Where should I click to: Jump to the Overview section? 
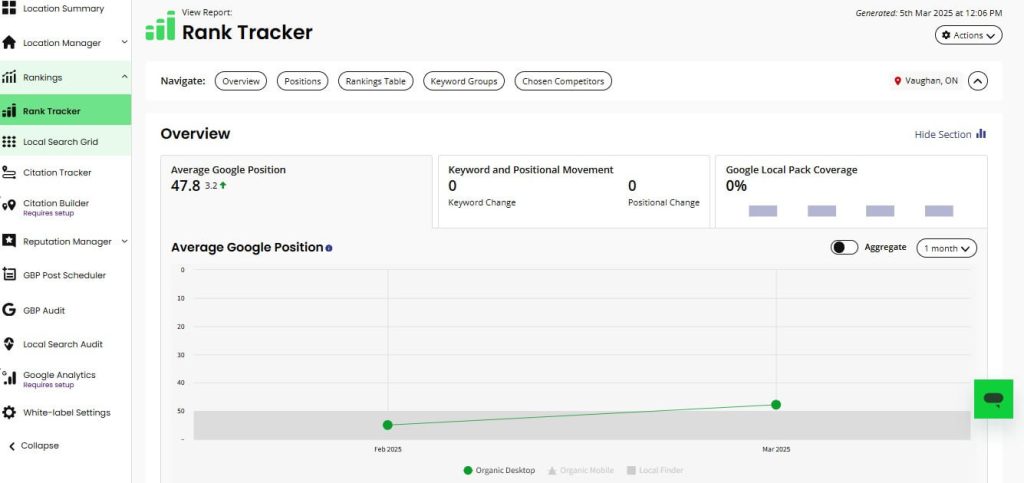tap(240, 81)
